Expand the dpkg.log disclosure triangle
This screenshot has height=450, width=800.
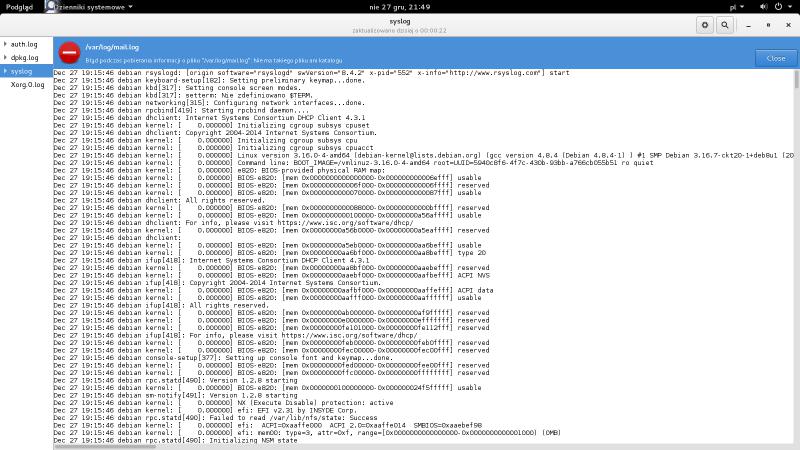click(x=4, y=58)
